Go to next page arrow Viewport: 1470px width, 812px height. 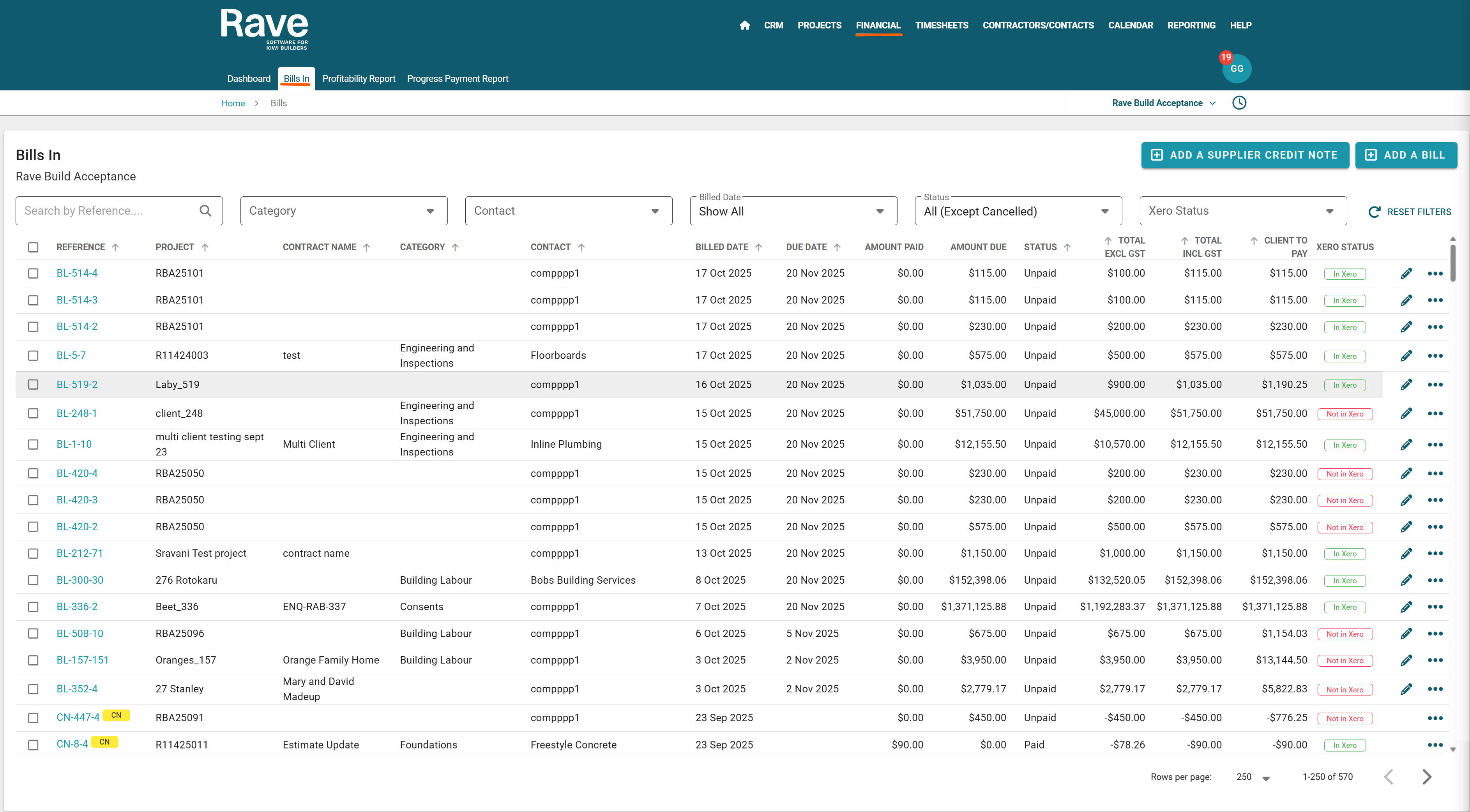(1427, 777)
